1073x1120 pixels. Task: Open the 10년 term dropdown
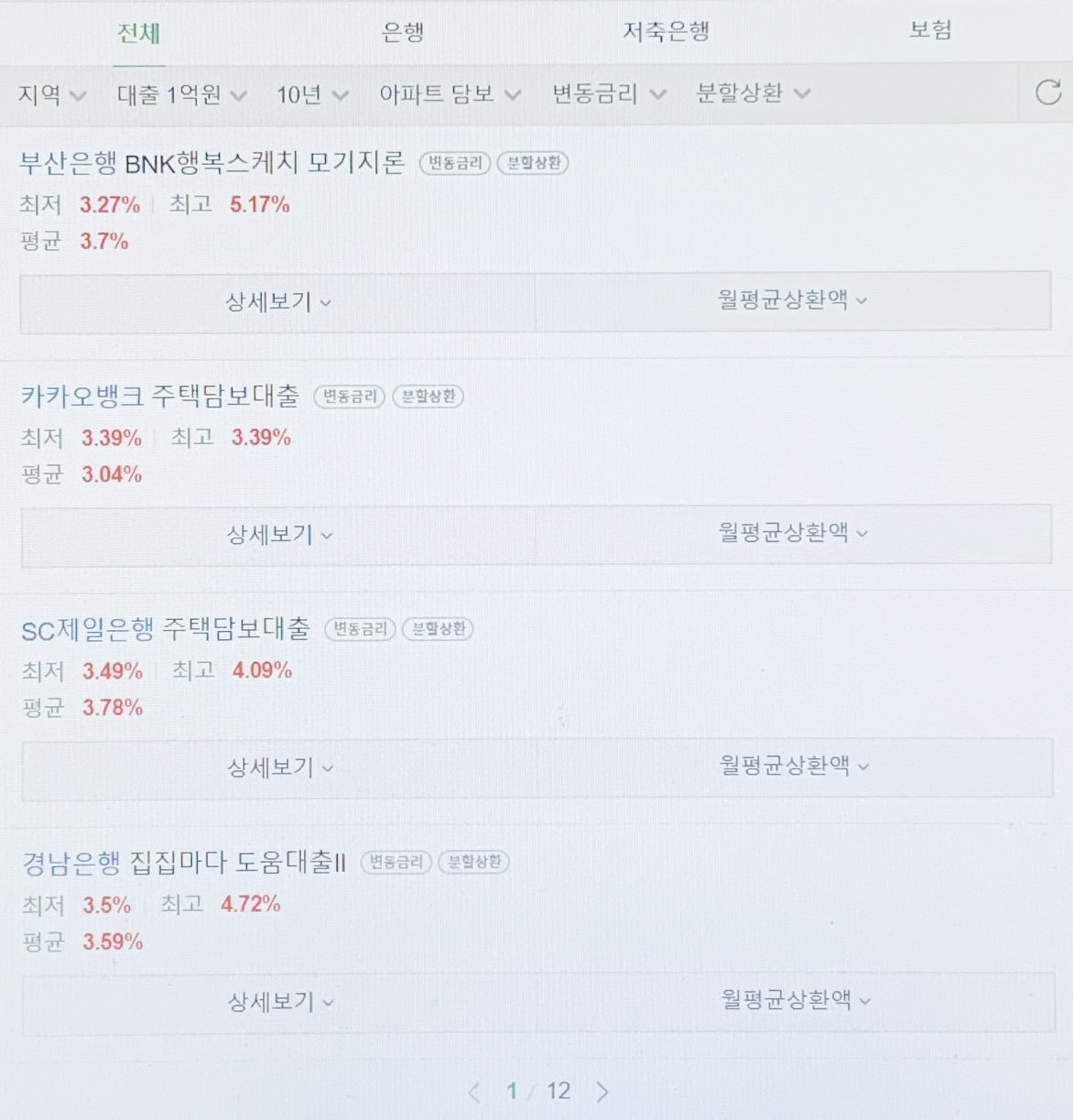[x=312, y=94]
